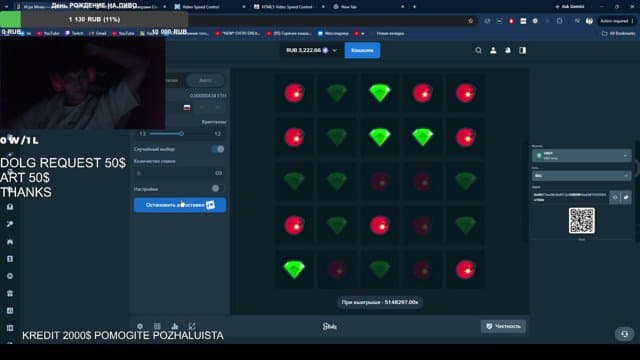Open the deposit network dropdown
This screenshot has height=360, width=640.
pos(581,176)
